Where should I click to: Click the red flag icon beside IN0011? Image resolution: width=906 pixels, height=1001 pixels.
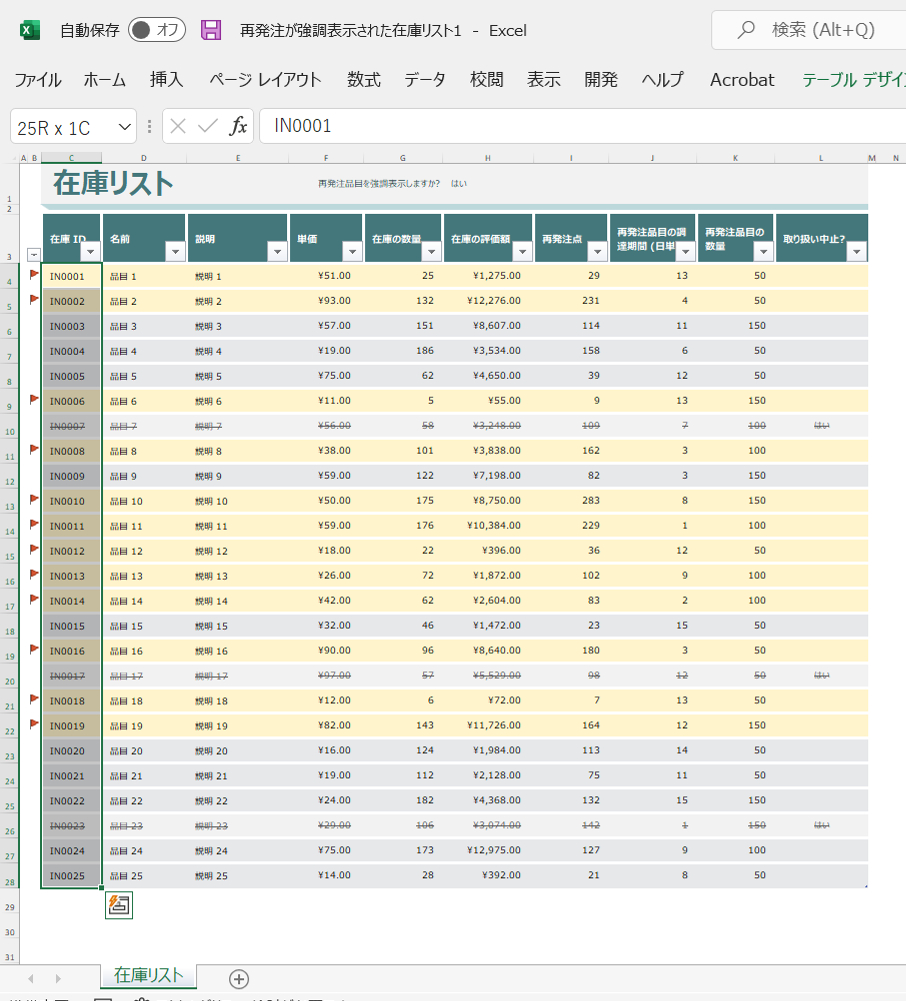click(x=34, y=524)
